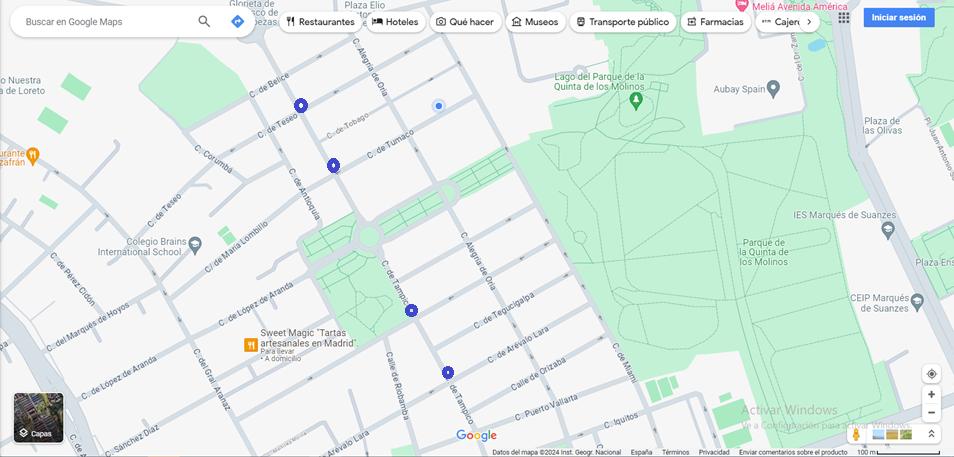Select Colegio Brains International School pin
The width and height of the screenshot is (954, 457).
pyautogui.click(x=195, y=245)
